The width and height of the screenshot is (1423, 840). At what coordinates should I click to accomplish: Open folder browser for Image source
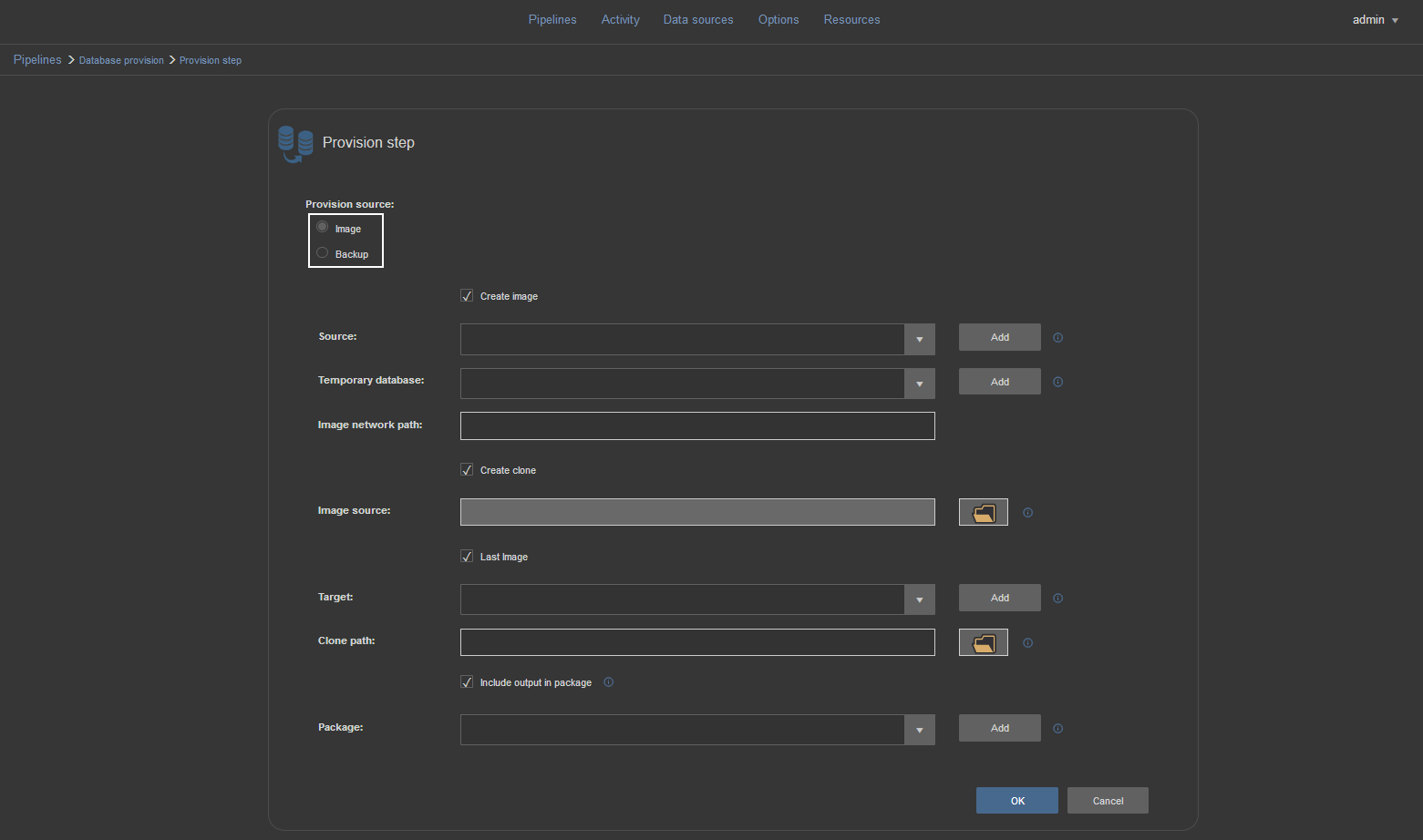(x=983, y=513)
